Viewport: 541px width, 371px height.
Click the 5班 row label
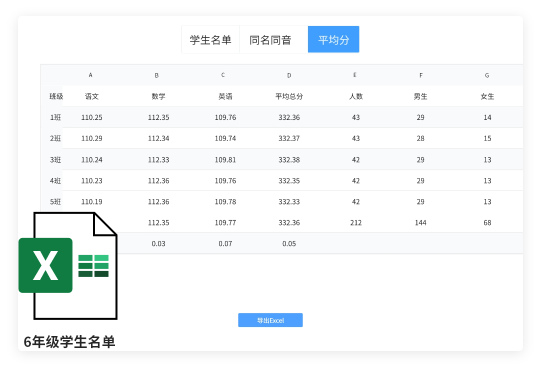tap(56, 202)
